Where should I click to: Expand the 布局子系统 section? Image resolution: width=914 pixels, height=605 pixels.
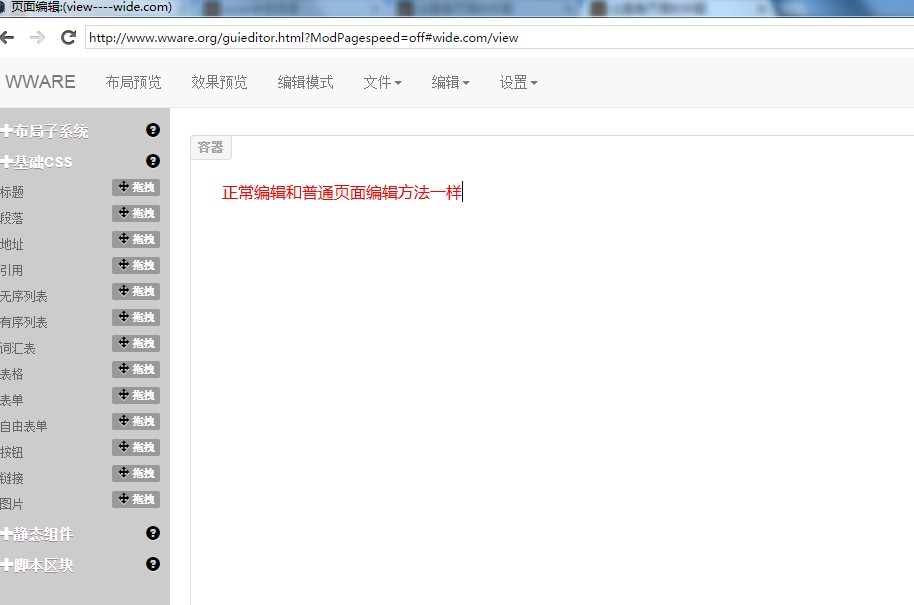pyautogui.click(x=45, y=131)
